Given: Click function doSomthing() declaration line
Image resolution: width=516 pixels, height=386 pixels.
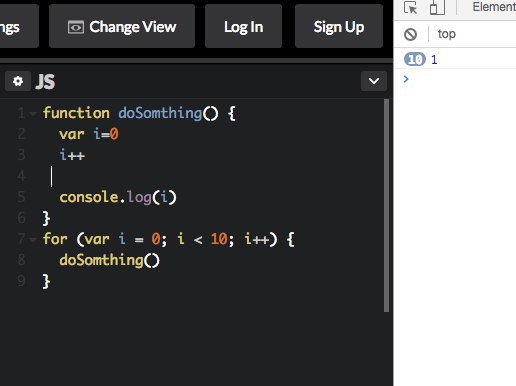Looking at the screenshot, I should [139, 113].
